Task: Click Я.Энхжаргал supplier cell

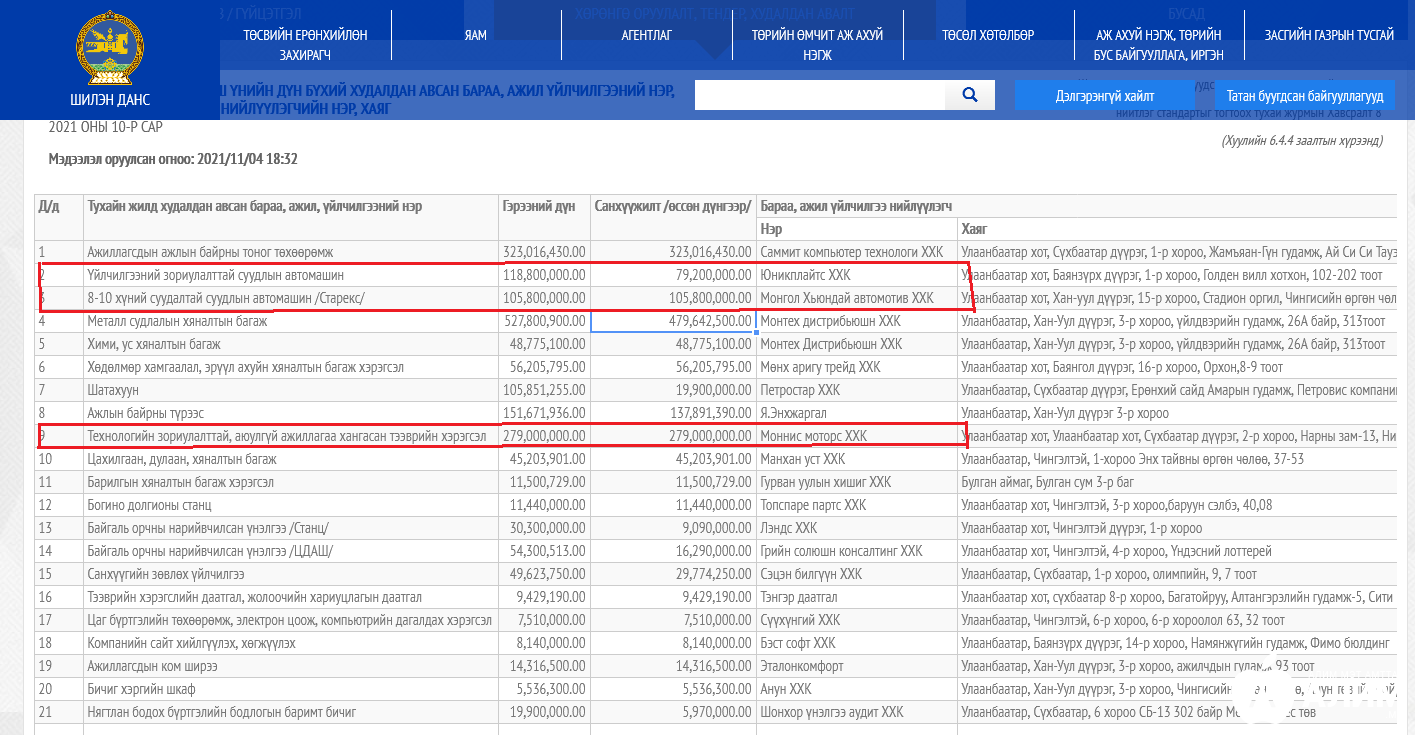Action: pos(856,413)
